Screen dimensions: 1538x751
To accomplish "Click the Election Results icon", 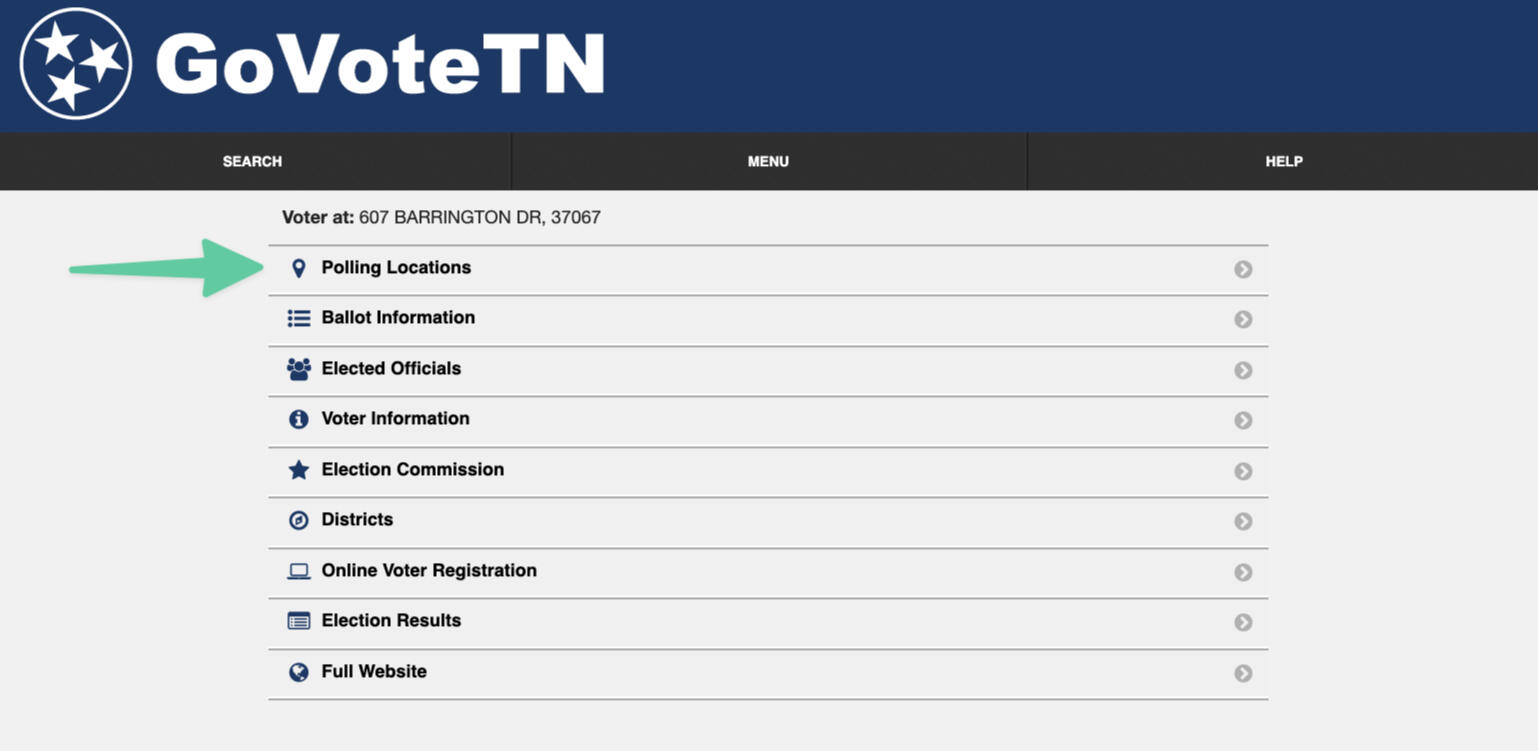I will (x=298, y=621).
